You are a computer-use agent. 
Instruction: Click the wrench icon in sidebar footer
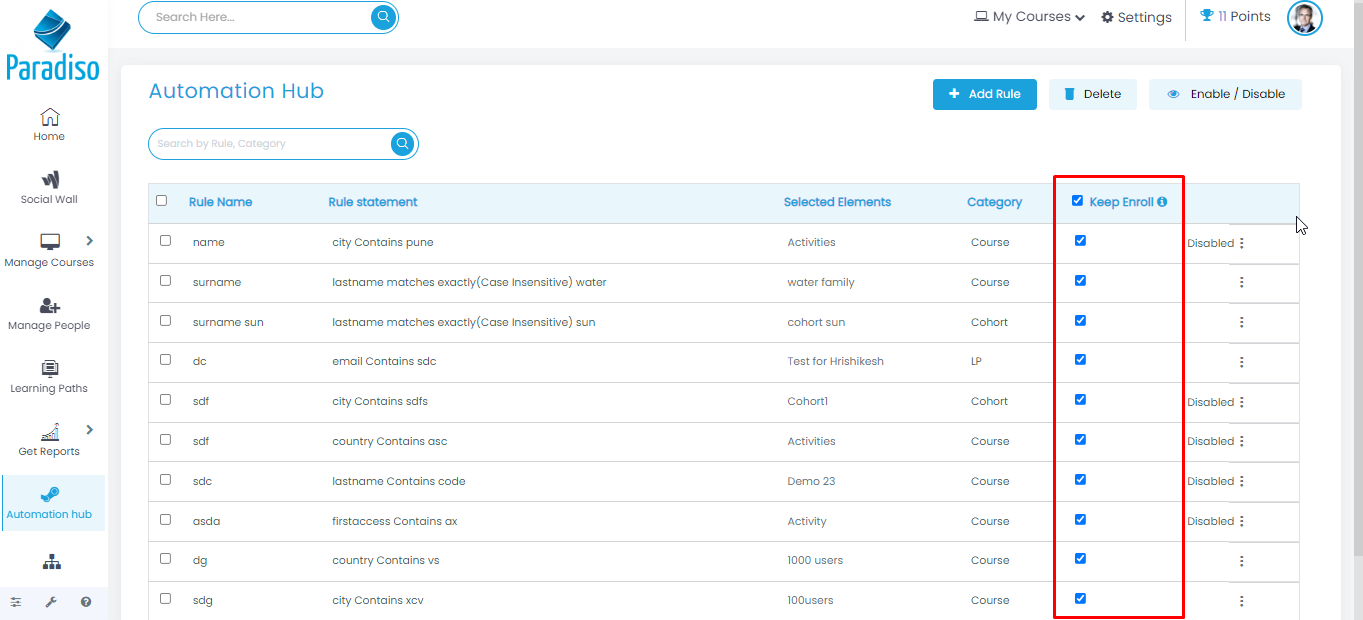tap(51, 602)
